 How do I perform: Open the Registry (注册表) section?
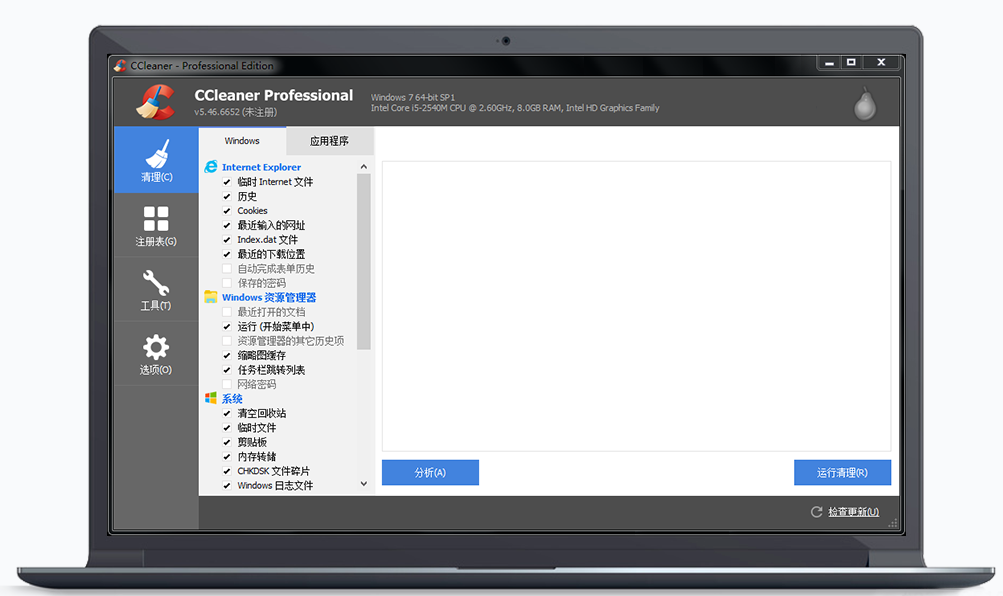click(x=156, y=225)
